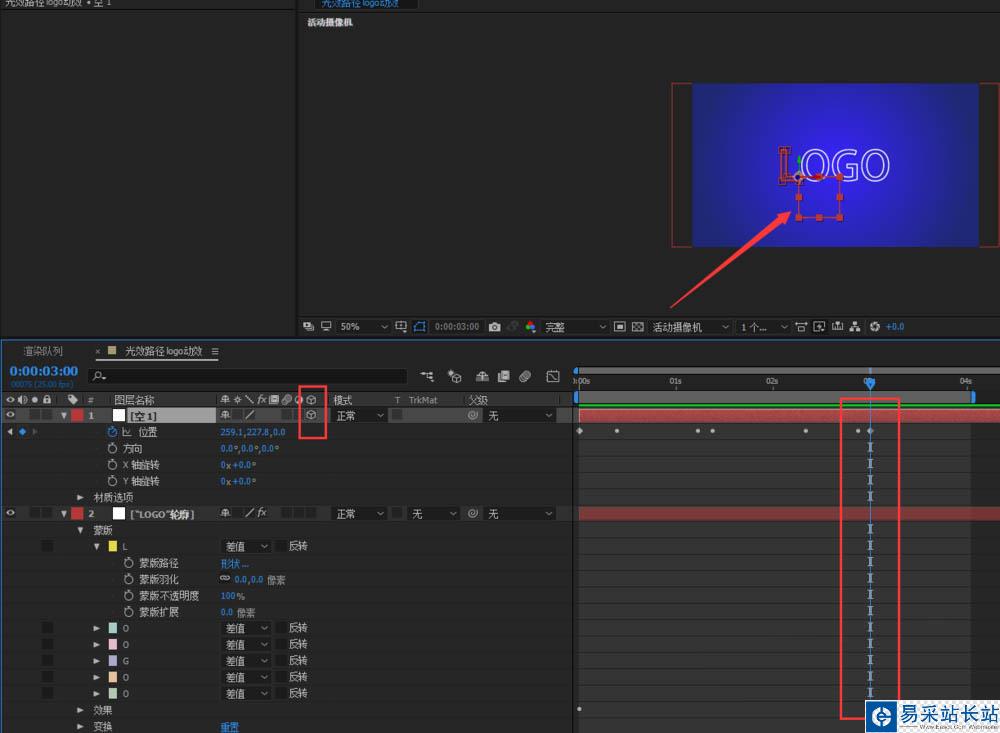Click the 蒙版路径 stopwatch icon

pos(128,563)
